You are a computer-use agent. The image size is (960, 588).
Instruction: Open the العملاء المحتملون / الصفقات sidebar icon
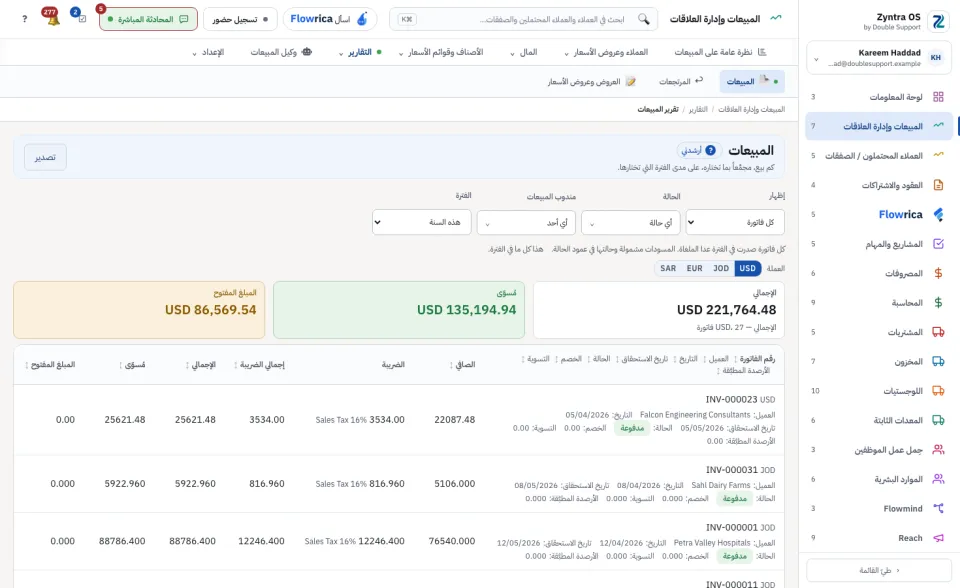click(938, 155)
